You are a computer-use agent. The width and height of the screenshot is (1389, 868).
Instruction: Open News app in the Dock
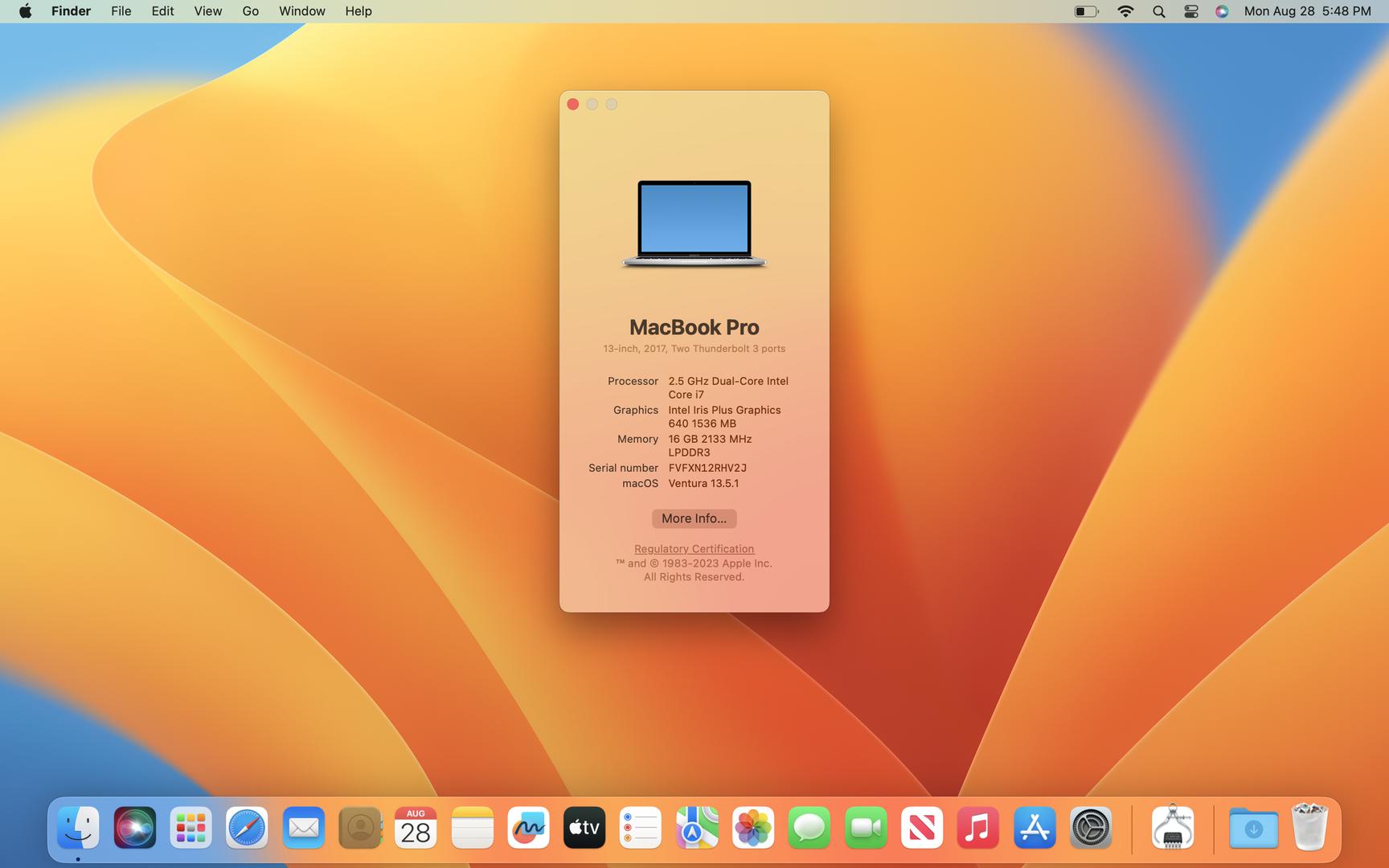pos(922,828)
